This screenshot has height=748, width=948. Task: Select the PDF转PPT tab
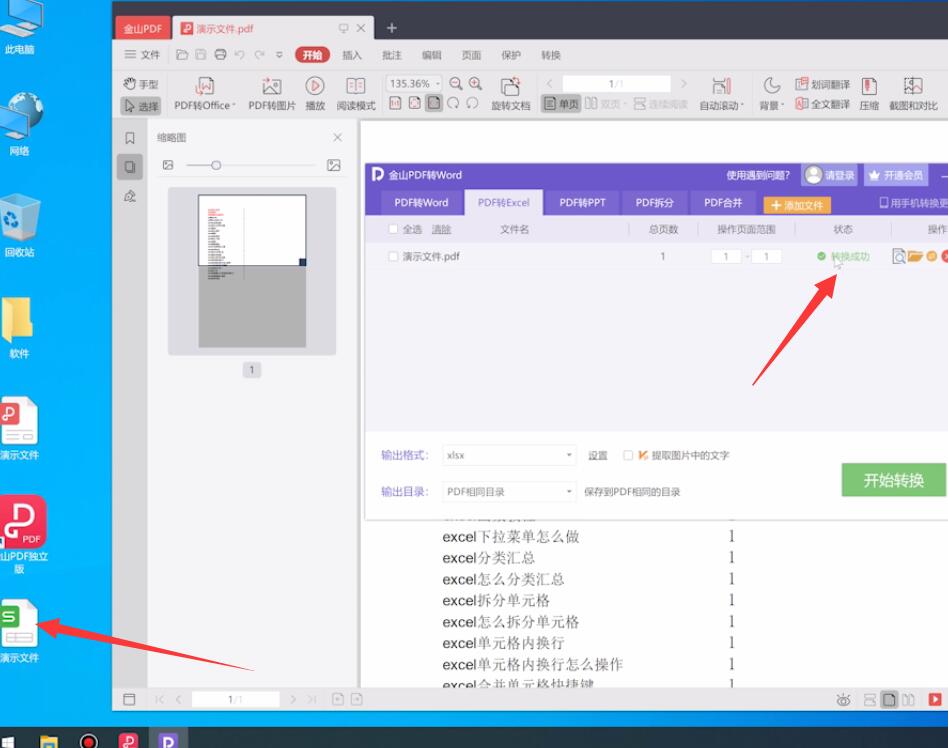(582, 203)
